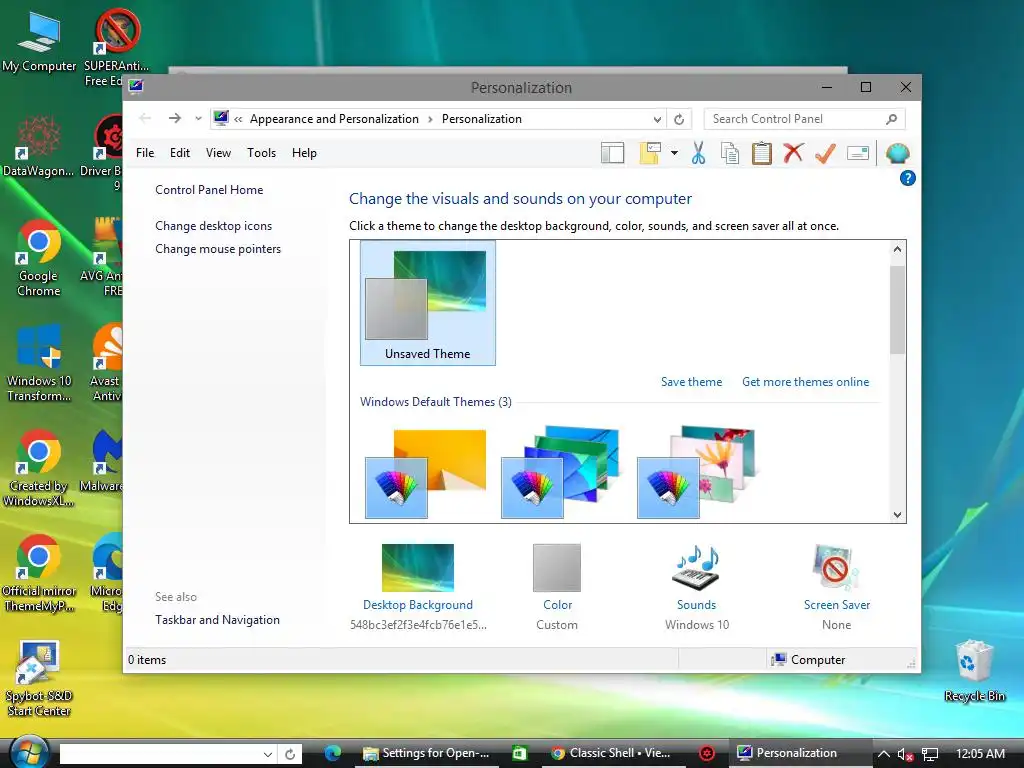Click the Save theme link

(x=691, y=382)
